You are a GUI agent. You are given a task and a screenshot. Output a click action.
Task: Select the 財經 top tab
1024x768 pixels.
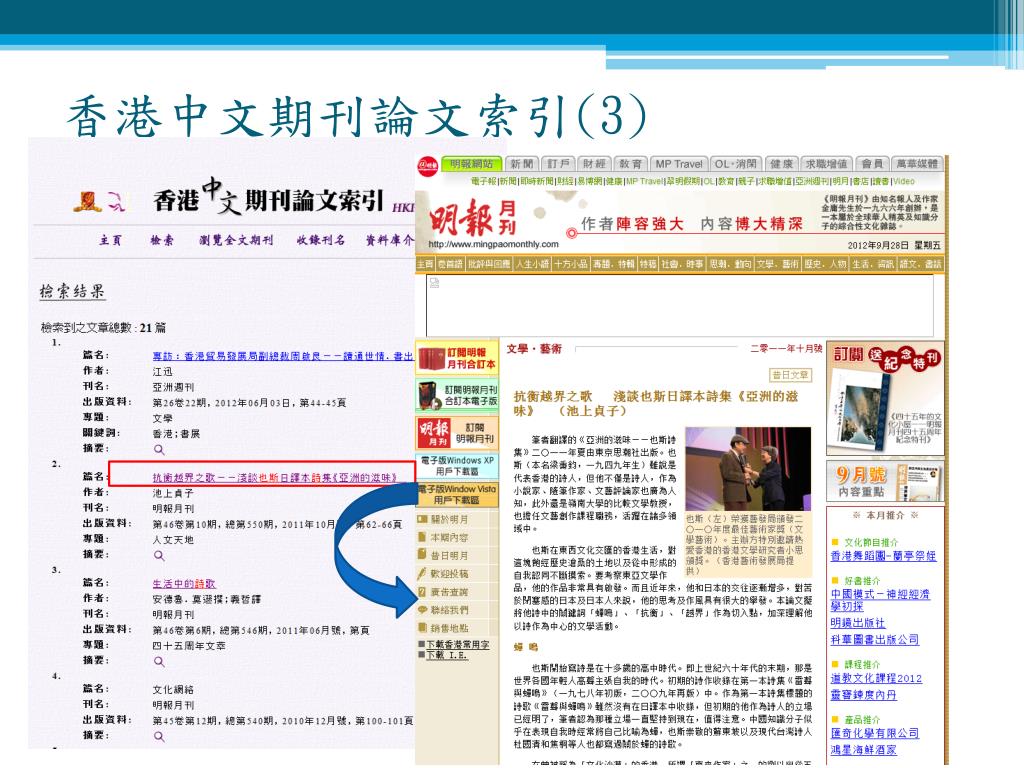tap(594, 164)
